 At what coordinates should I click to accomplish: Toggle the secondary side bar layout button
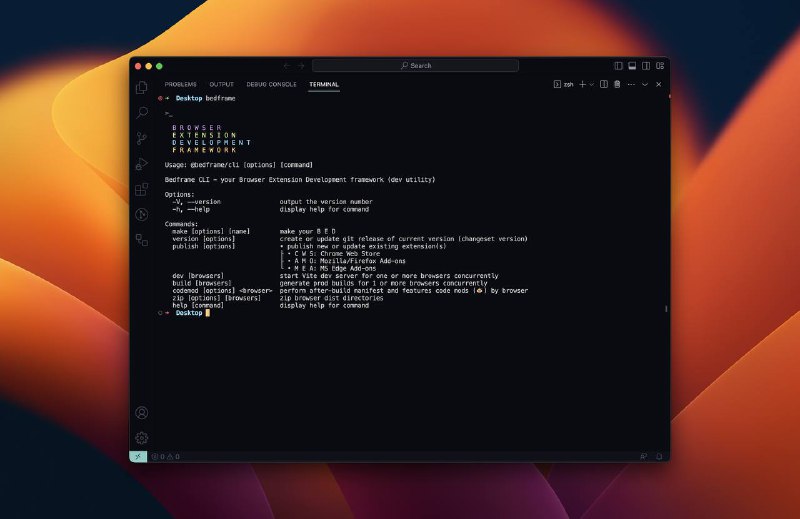pos(646,65)
